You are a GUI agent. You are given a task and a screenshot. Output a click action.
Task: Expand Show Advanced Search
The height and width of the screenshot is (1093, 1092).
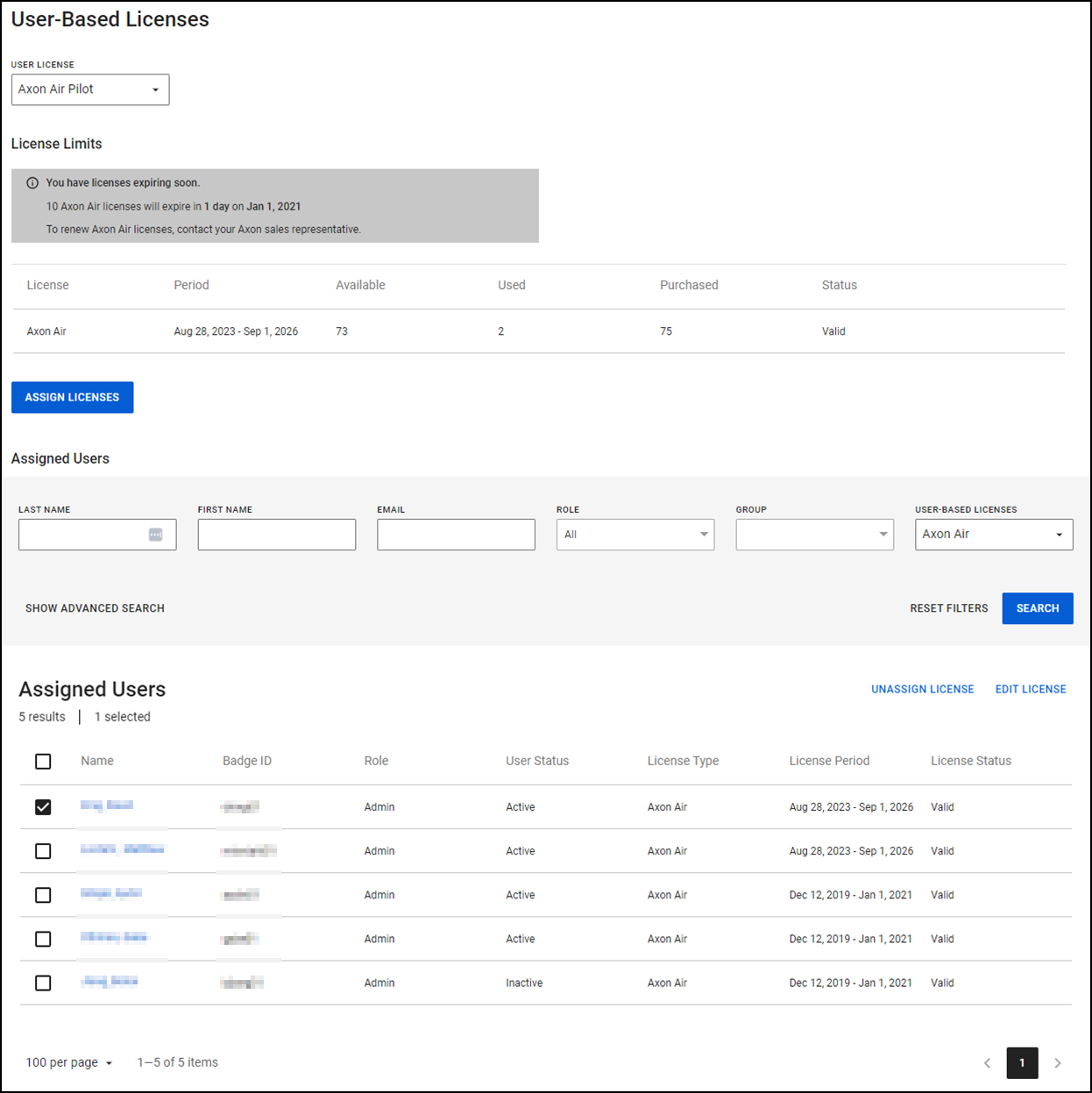point(95,608)
